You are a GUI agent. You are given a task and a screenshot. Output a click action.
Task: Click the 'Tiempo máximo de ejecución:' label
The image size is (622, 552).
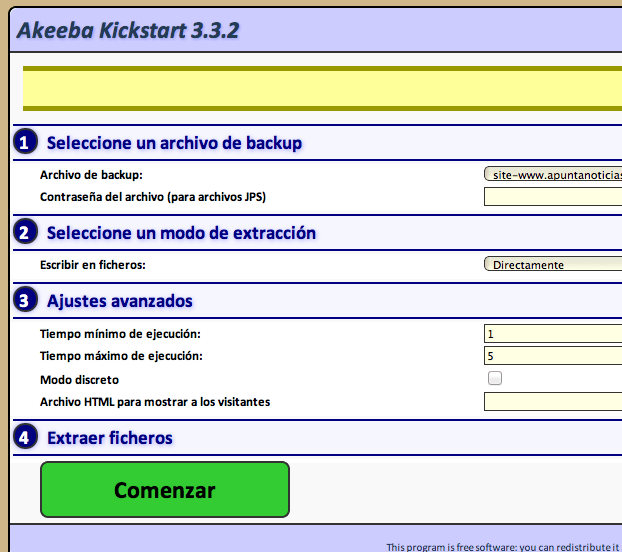[x=121, y=356]
